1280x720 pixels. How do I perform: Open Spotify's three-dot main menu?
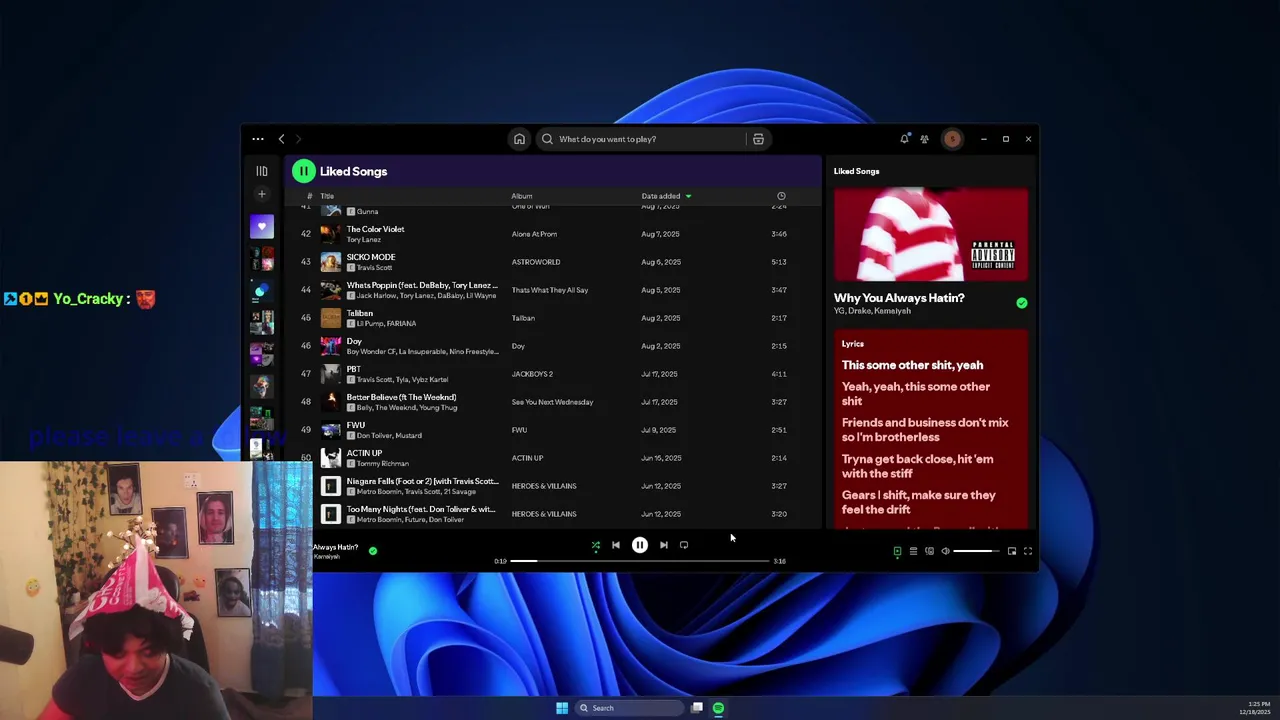(x=258, y=139)
